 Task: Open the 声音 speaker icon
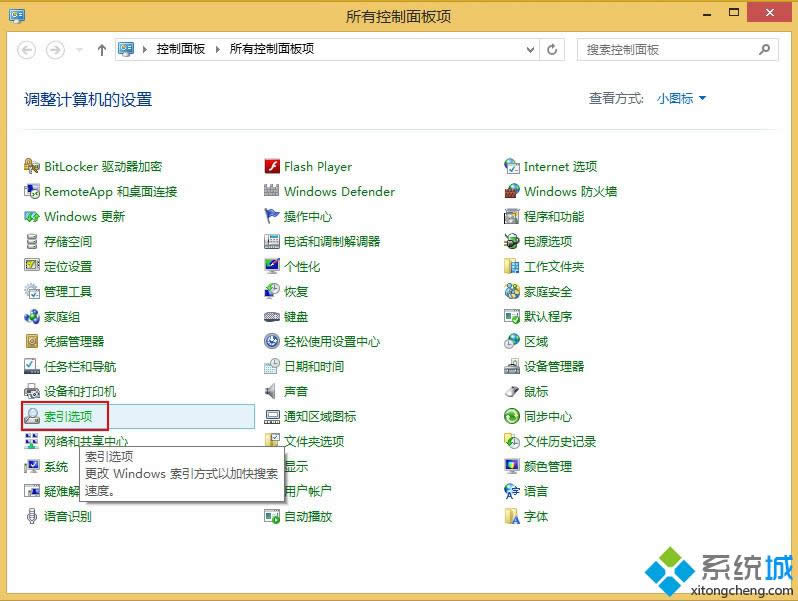pyautogui.click(x=272, y=391)
